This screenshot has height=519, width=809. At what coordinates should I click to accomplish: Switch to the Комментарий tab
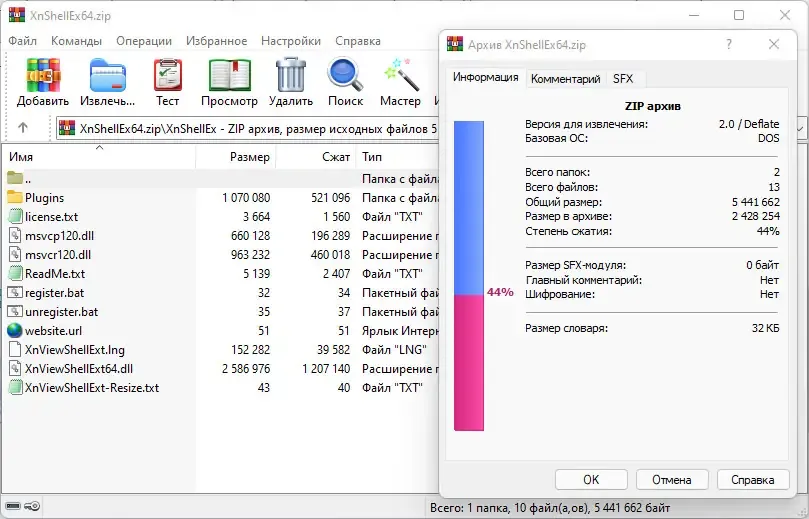(565, 79)
